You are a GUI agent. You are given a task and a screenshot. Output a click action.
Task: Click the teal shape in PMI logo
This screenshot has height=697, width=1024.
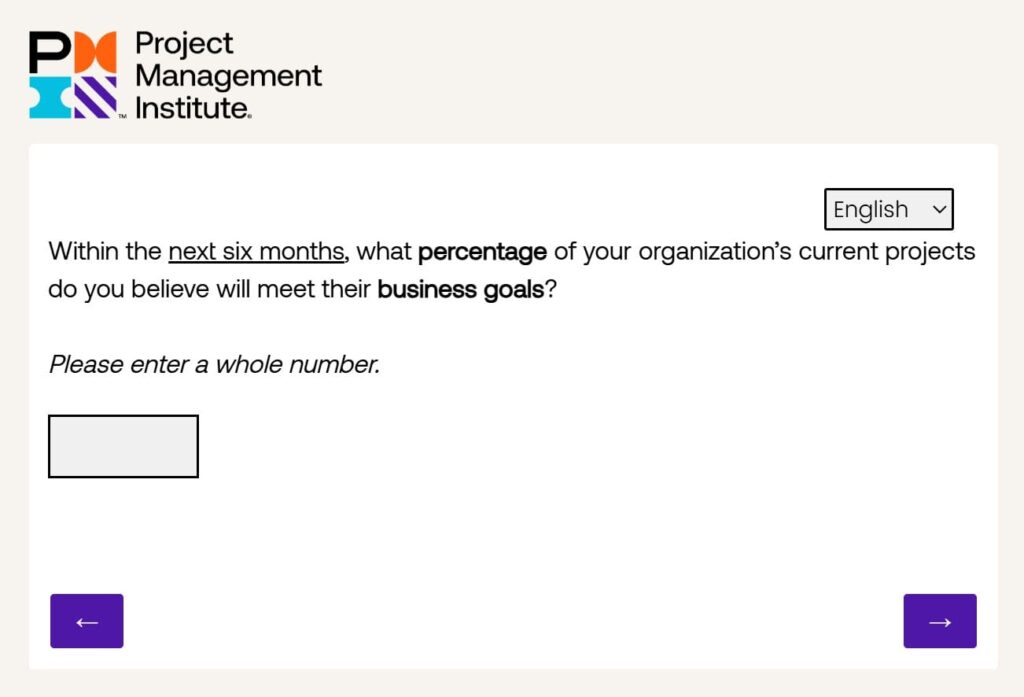point(48,98)
